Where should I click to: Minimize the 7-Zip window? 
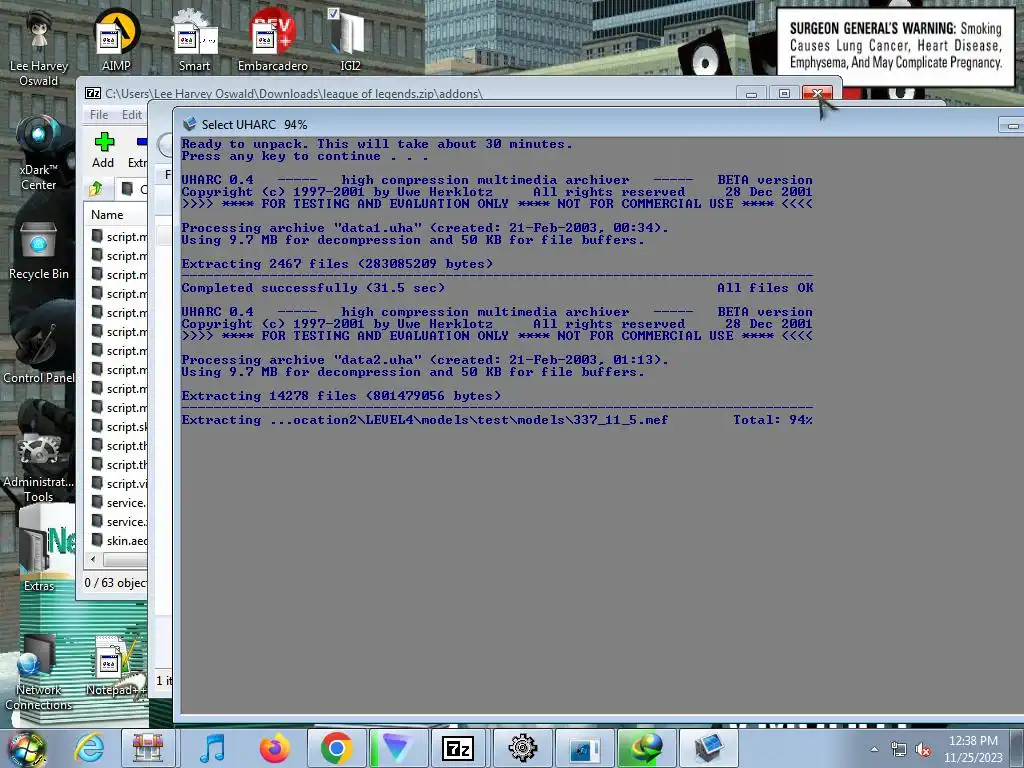point(751,94)
